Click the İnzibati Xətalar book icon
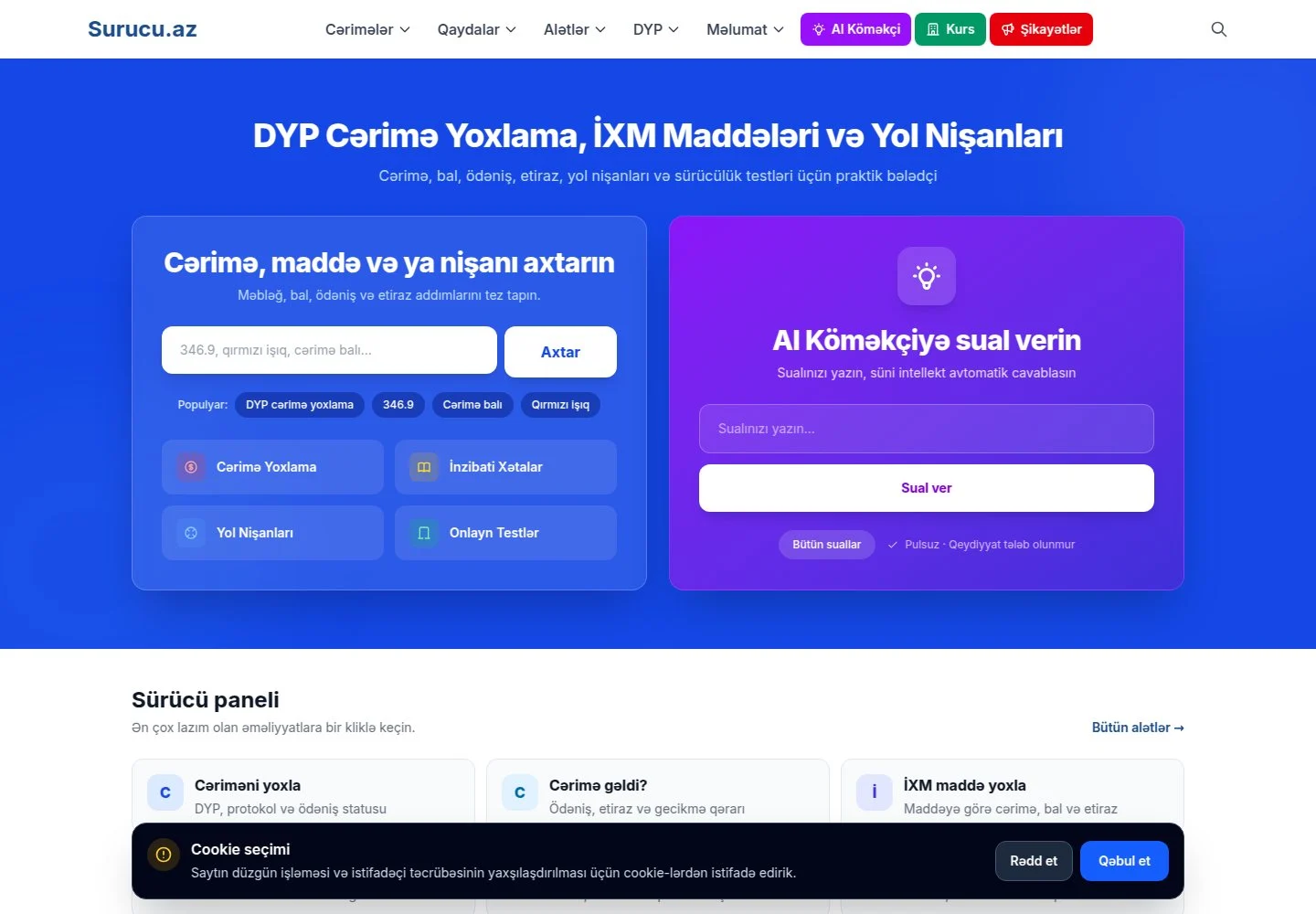This screenshot has height=914, width=1316. pyautogui.click(x=424, y=467)
